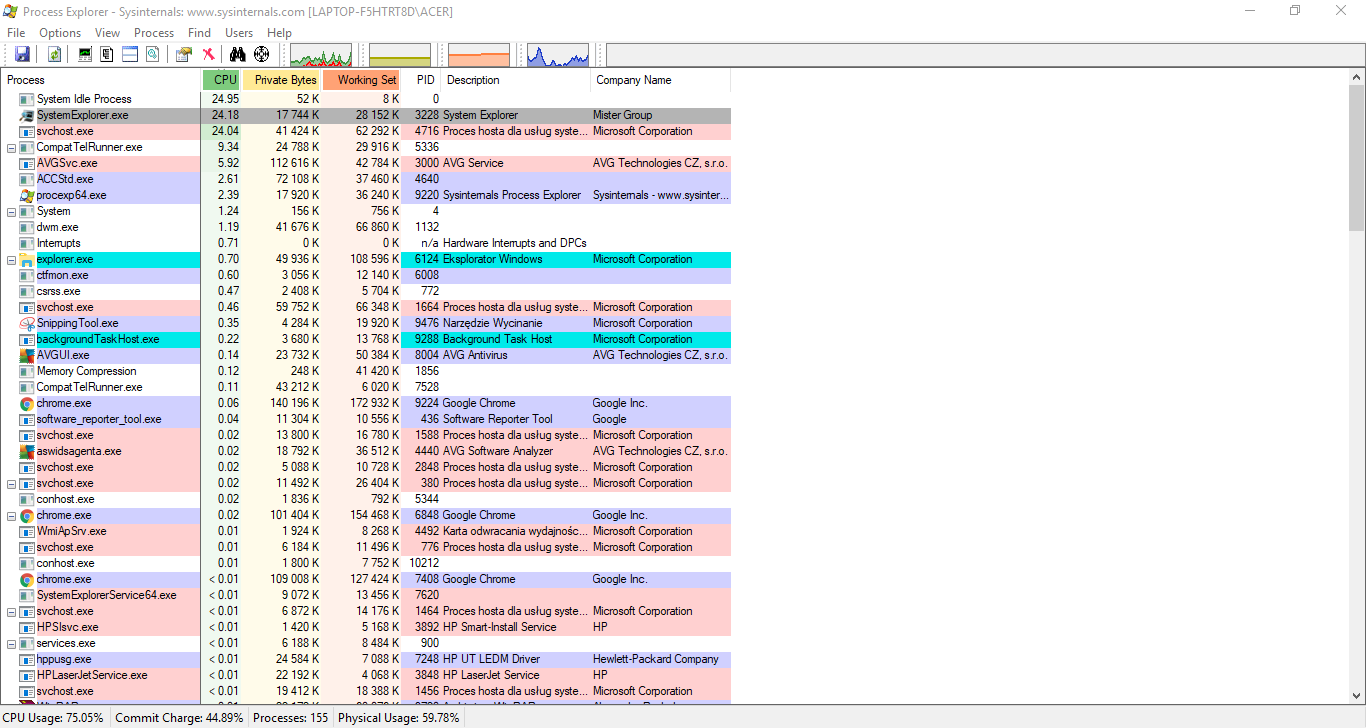Select the hppusg.exe process row

[x=366, y=659]
